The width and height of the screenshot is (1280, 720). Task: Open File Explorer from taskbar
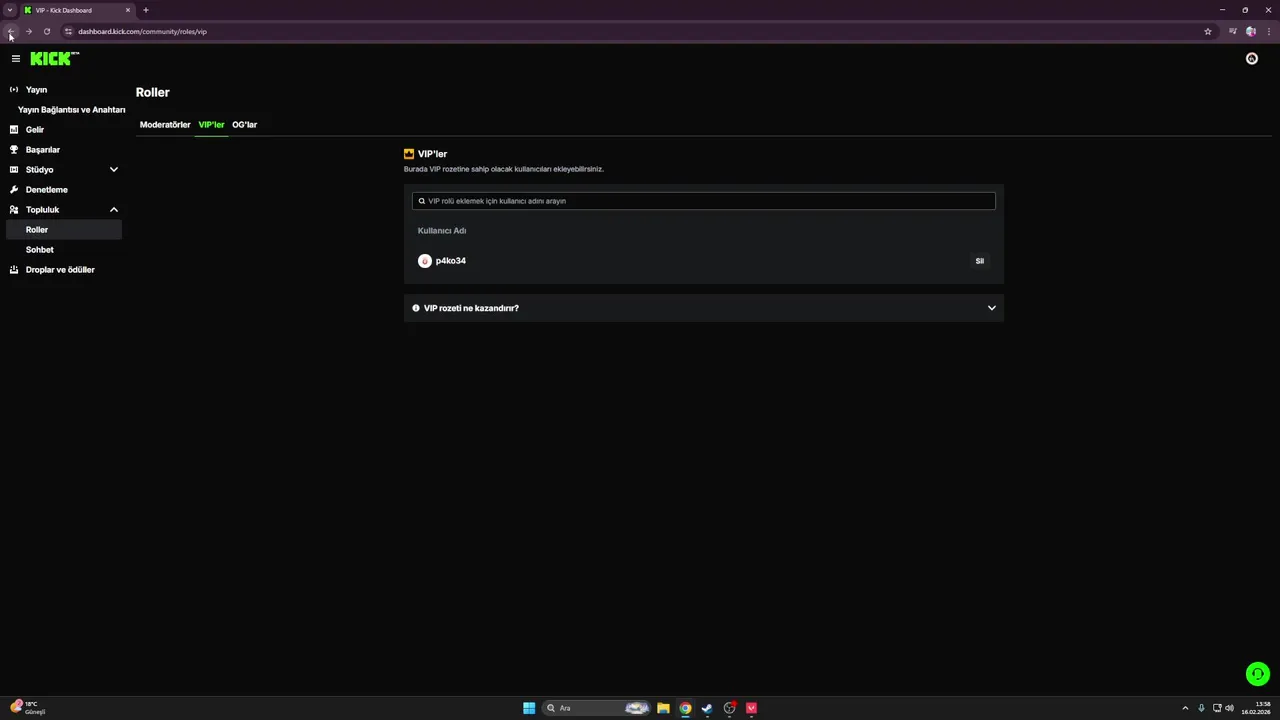click(x=663, y=708)
